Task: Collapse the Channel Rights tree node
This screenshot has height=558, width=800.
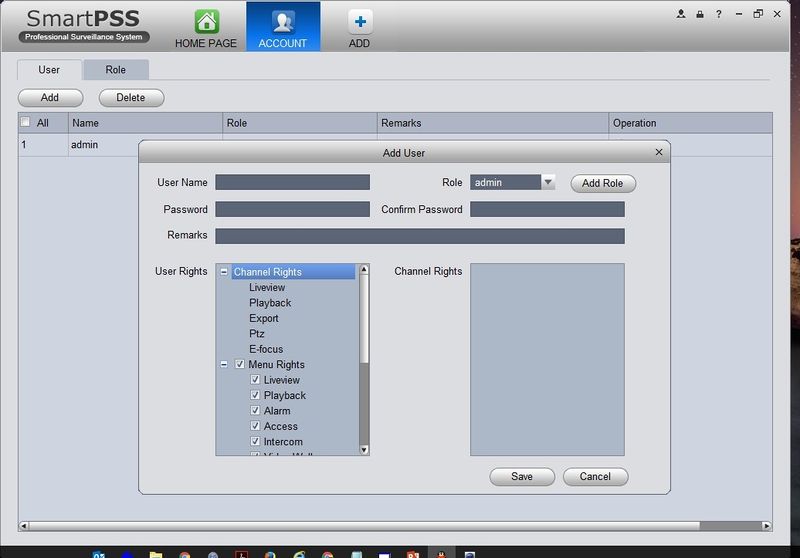Action: 224,272
